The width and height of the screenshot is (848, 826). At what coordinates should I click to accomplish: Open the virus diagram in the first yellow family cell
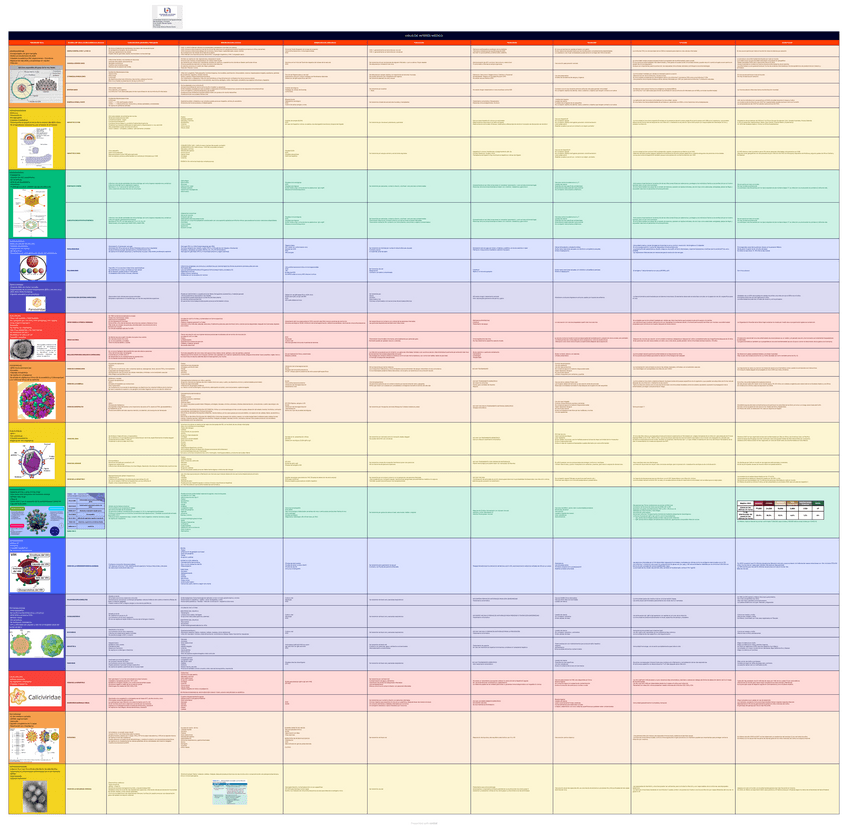click(35, 147)
